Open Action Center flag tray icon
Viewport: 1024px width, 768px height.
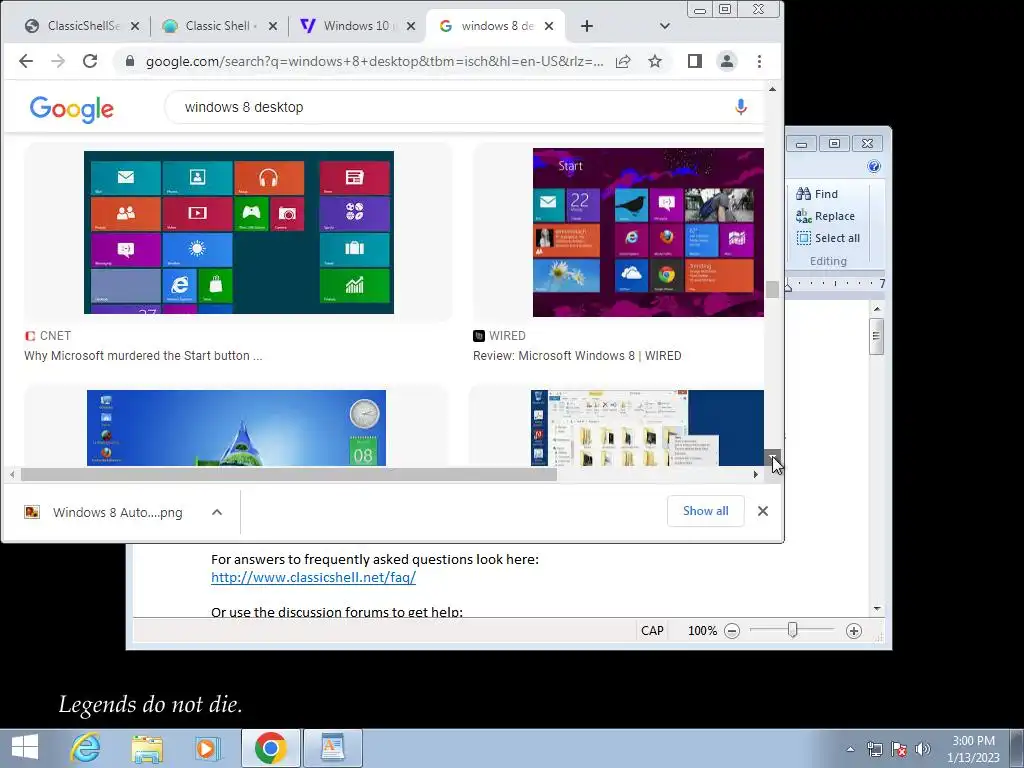(899, 749)
